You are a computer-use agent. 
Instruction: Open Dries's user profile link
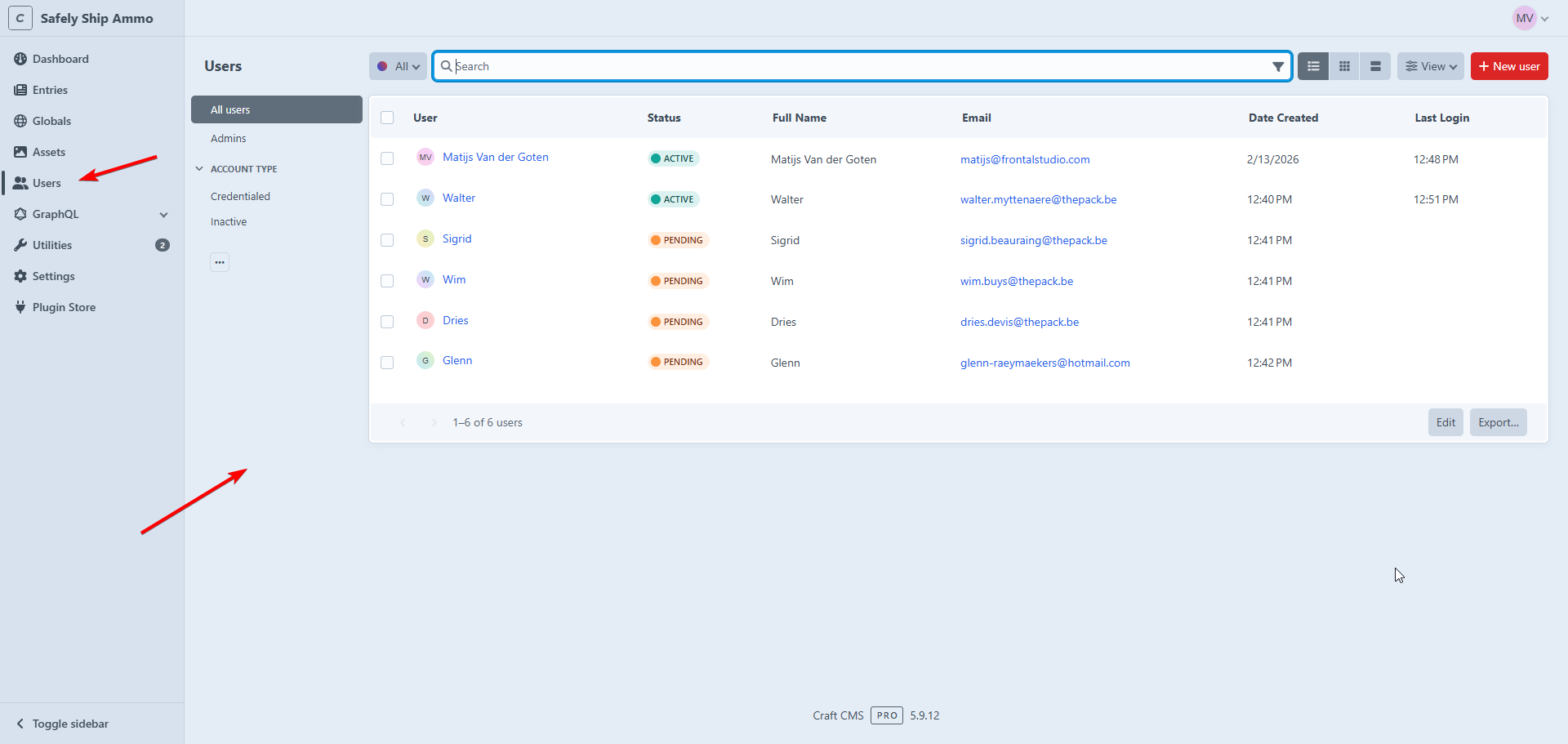(x=455, y=320)
